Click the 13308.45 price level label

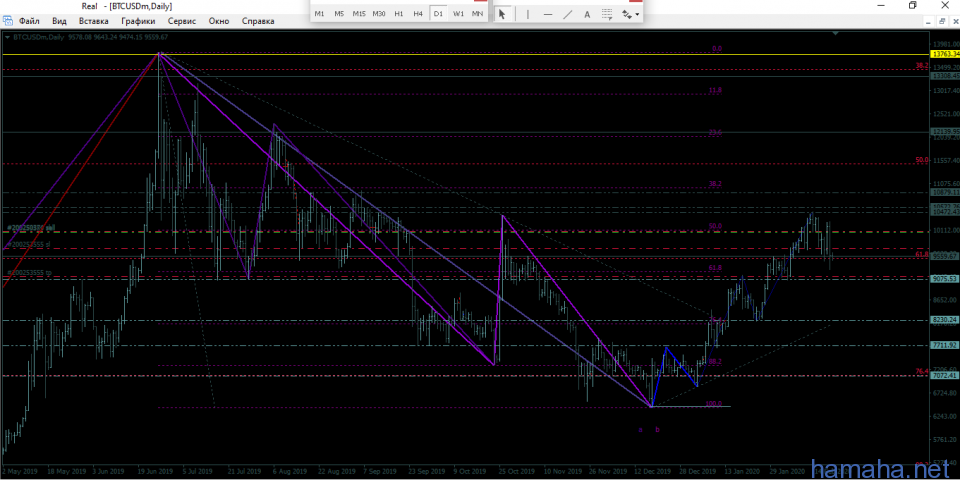tap(945, 76)
